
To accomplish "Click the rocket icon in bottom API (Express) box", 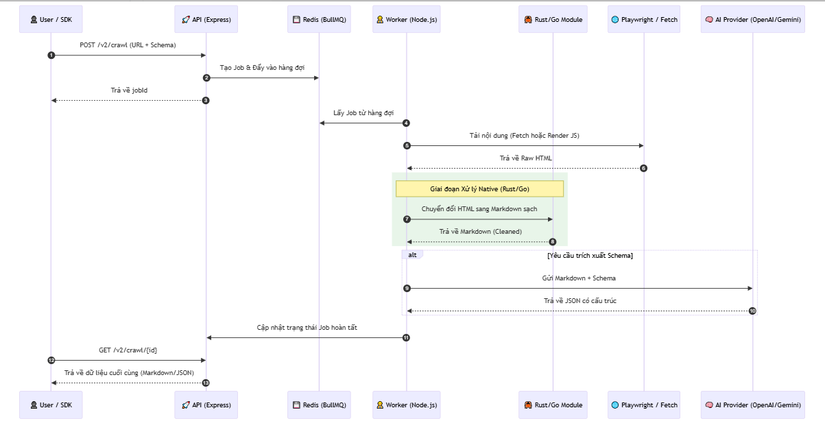I will coord(185,405).
